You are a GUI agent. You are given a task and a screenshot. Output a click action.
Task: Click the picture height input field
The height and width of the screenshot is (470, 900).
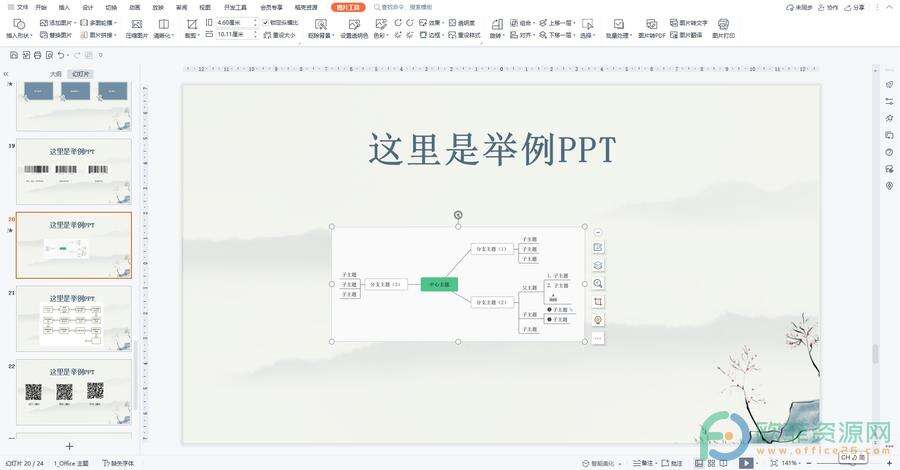point(237,22)
